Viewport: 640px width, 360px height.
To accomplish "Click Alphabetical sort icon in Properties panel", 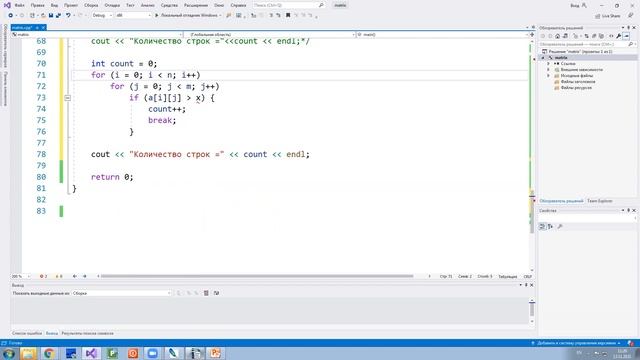I will pyautogui.click(x=550, y=227).
